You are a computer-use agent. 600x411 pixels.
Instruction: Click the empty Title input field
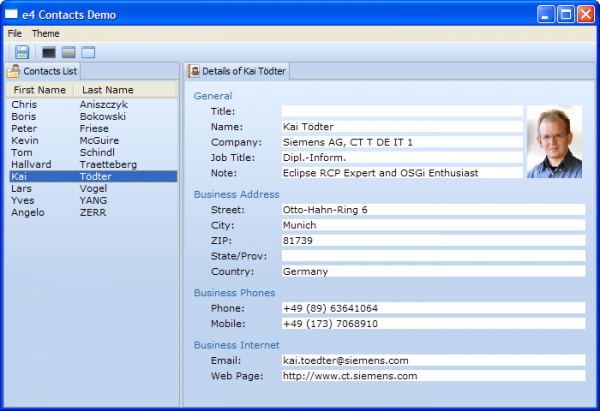(x=402, y=111)
